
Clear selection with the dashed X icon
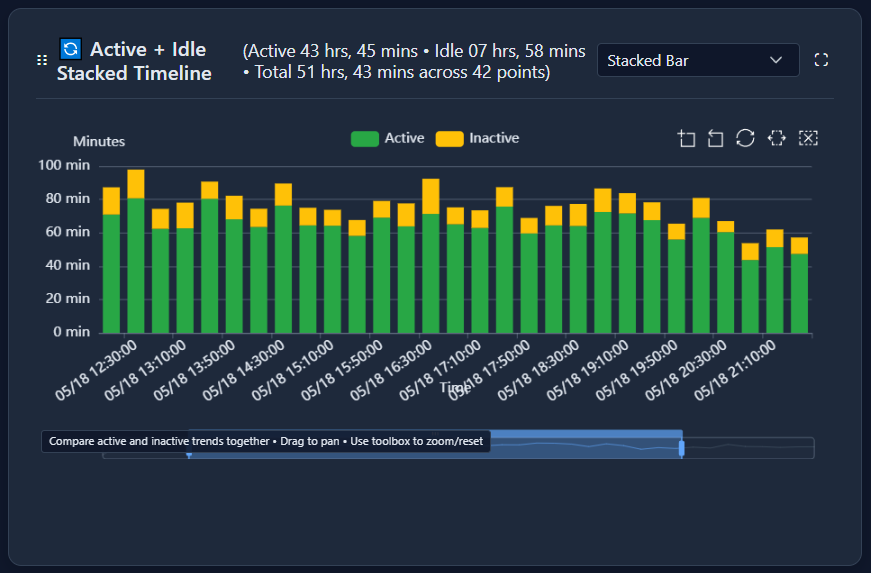click(808, 138)
